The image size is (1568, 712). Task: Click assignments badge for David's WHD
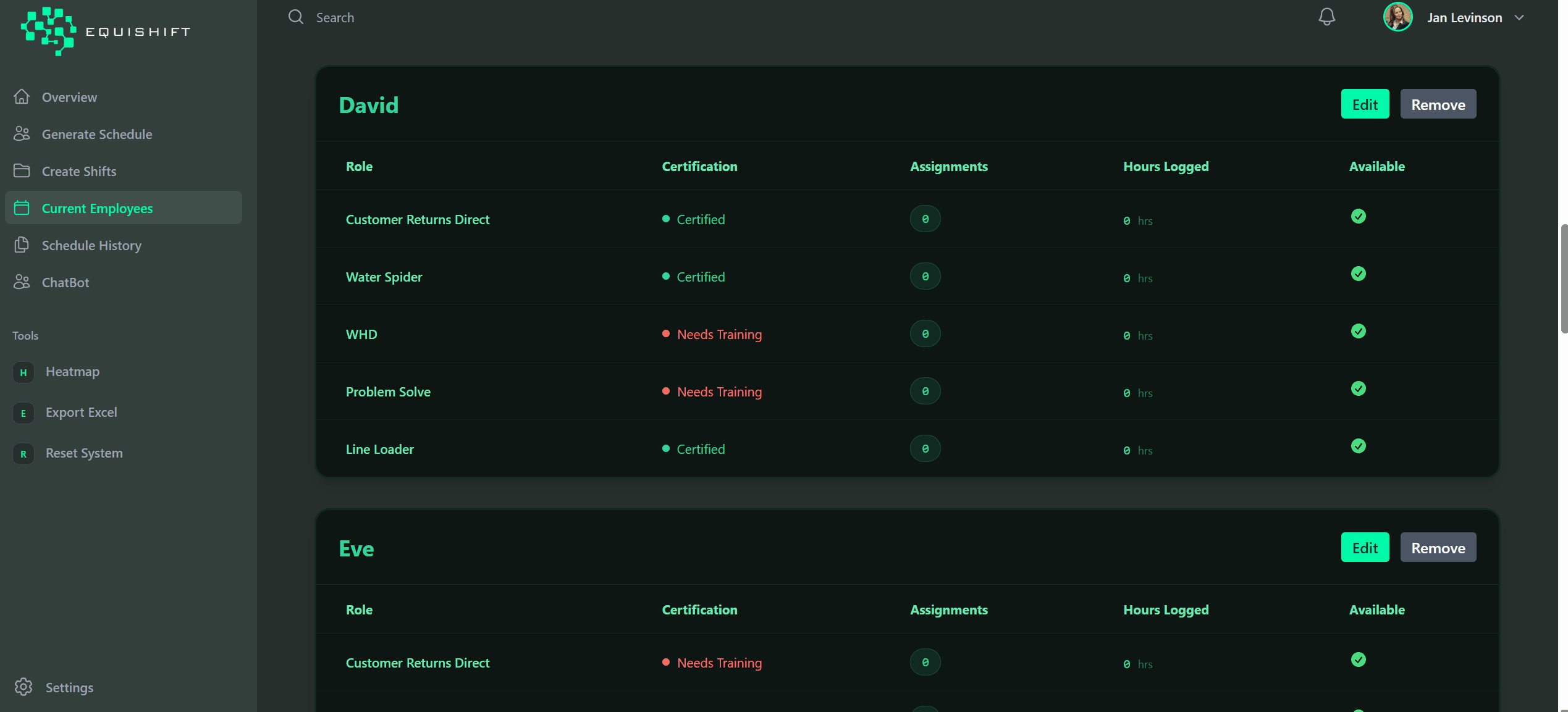(925, 333)
